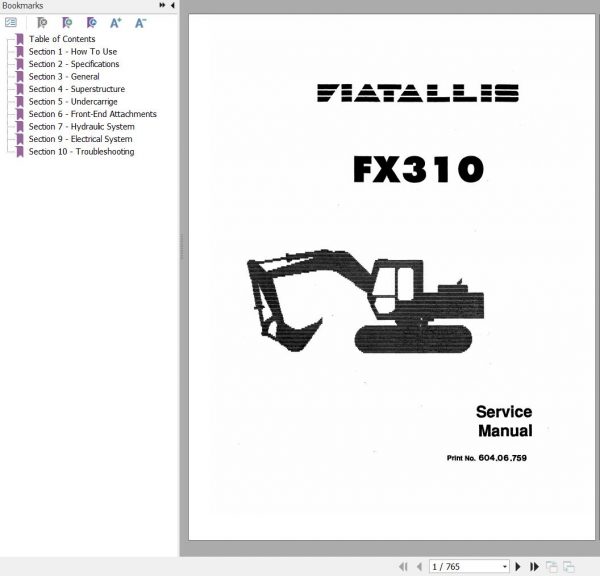Open Section 7 - Hydraulic System bookmark
The height and width of the screenshot is (576, 600).
[82, 126]
